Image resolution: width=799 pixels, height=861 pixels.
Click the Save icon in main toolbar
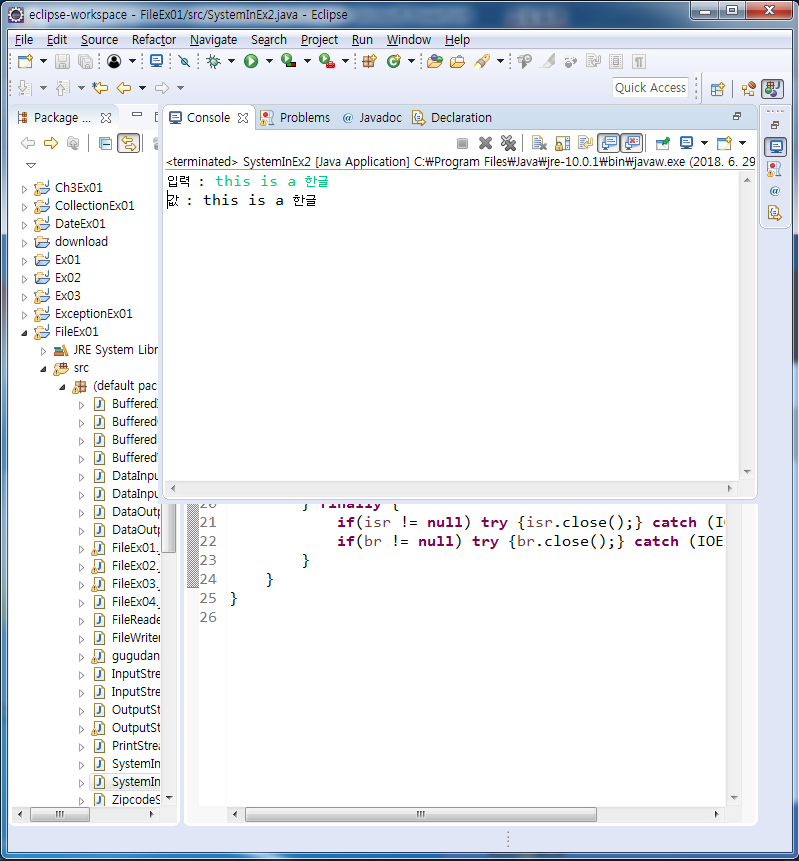pyautogui.click(x=62, y=62)
